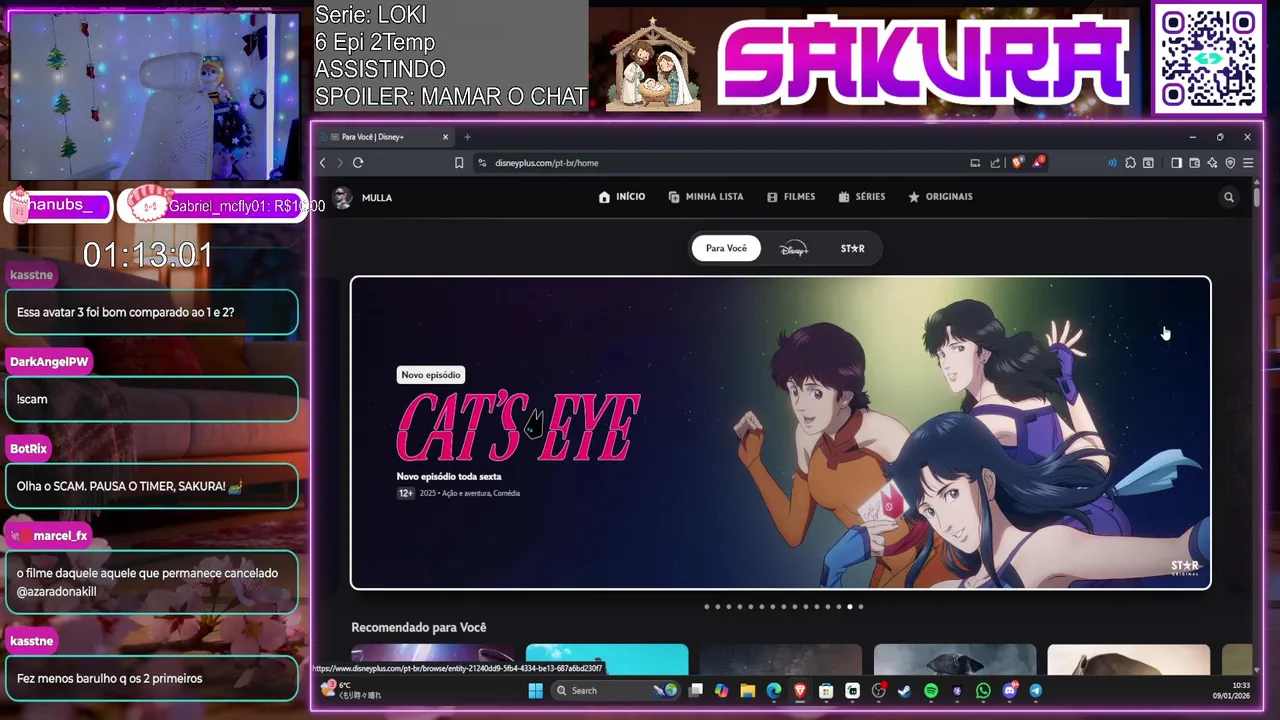Open the Brave Shields lion icon
The image size is (1280, 720).
click(x=1017, y=163)
